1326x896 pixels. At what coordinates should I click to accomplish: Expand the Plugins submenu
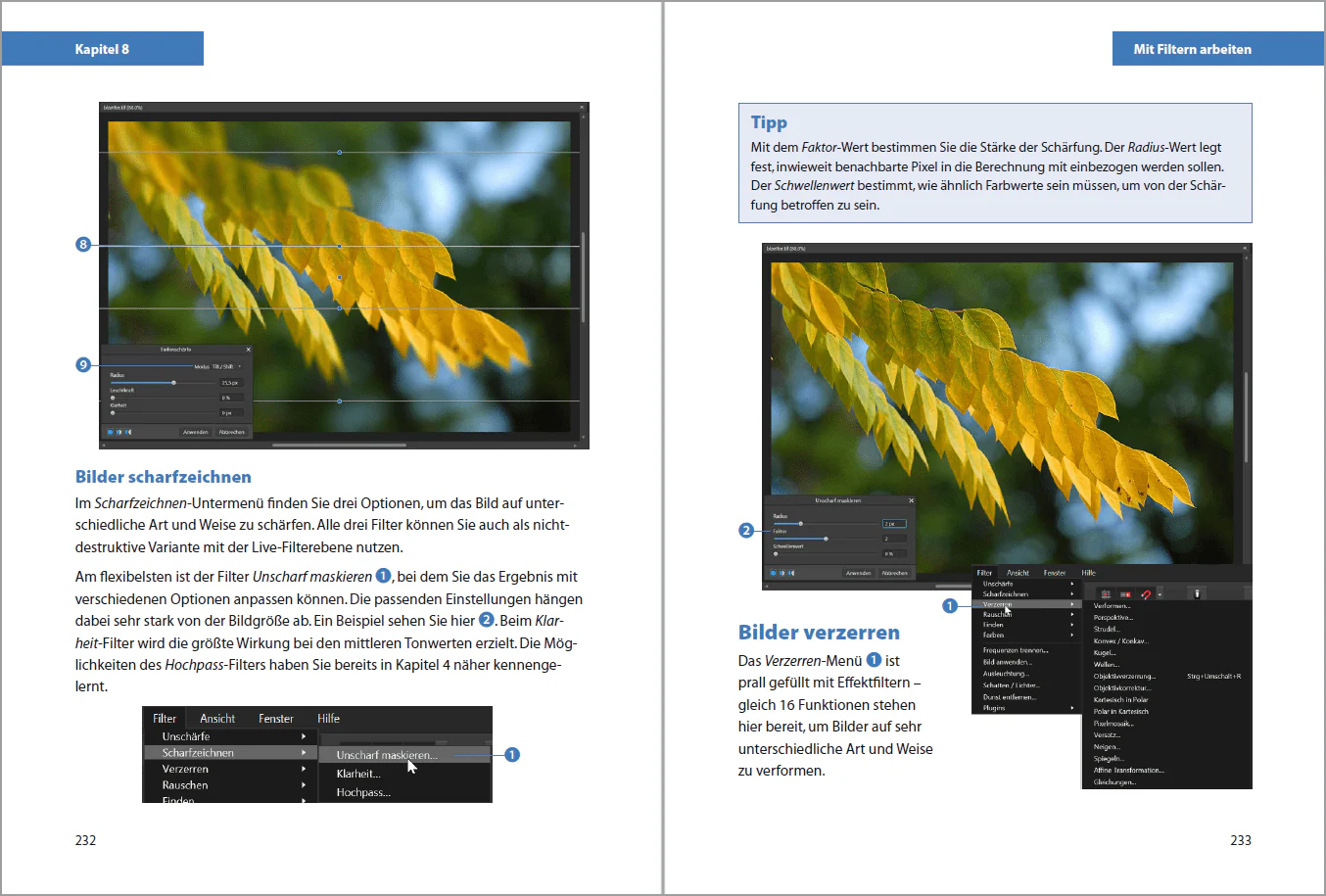tap(1026, 708)
